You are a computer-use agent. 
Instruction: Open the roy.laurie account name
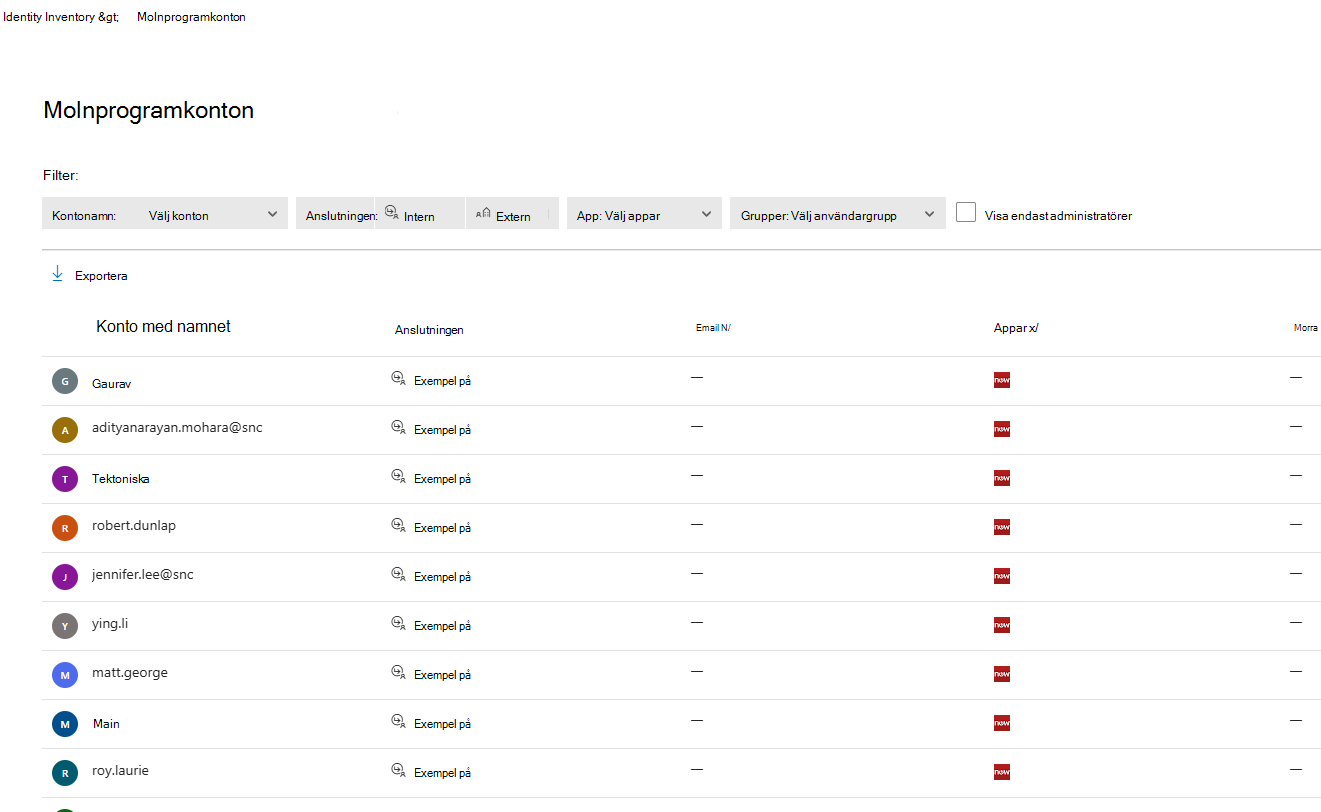(x=120, y=770)
